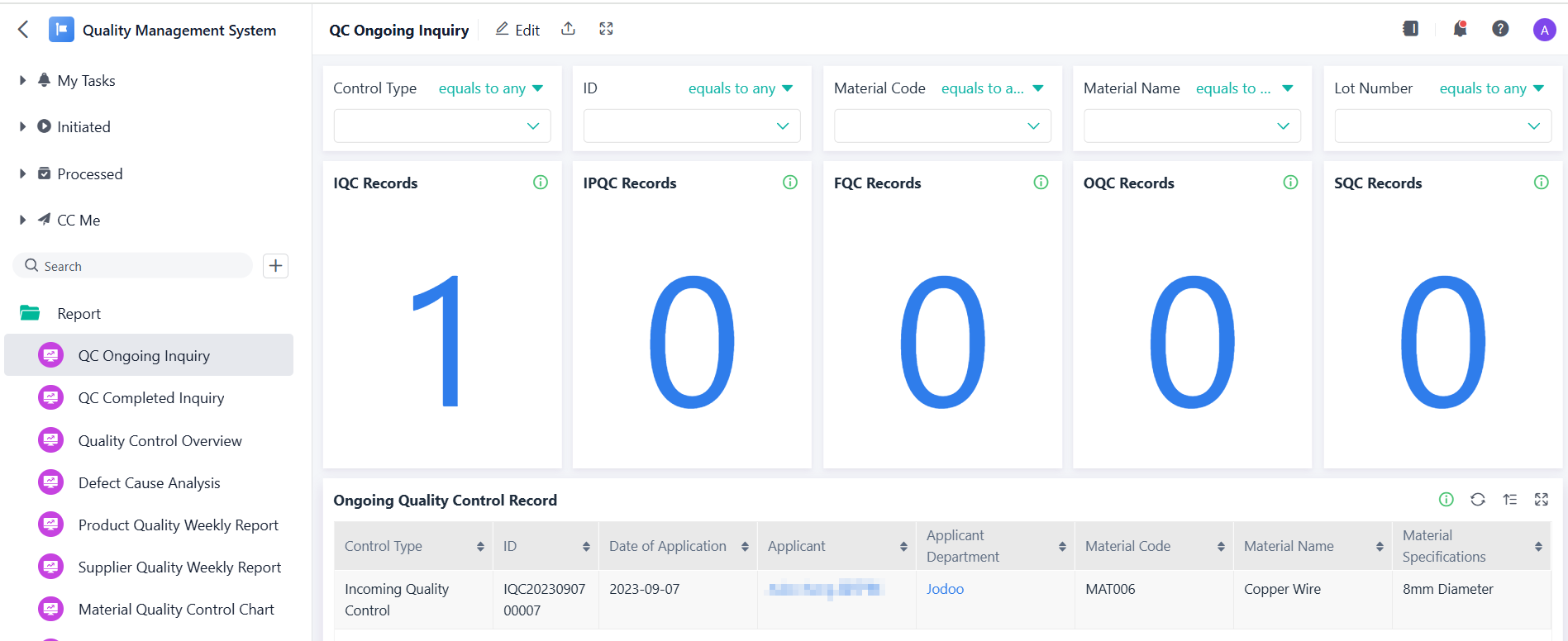Open the notifications bell
Screen dimensions: 1568x641
(x=1460, y=29)
